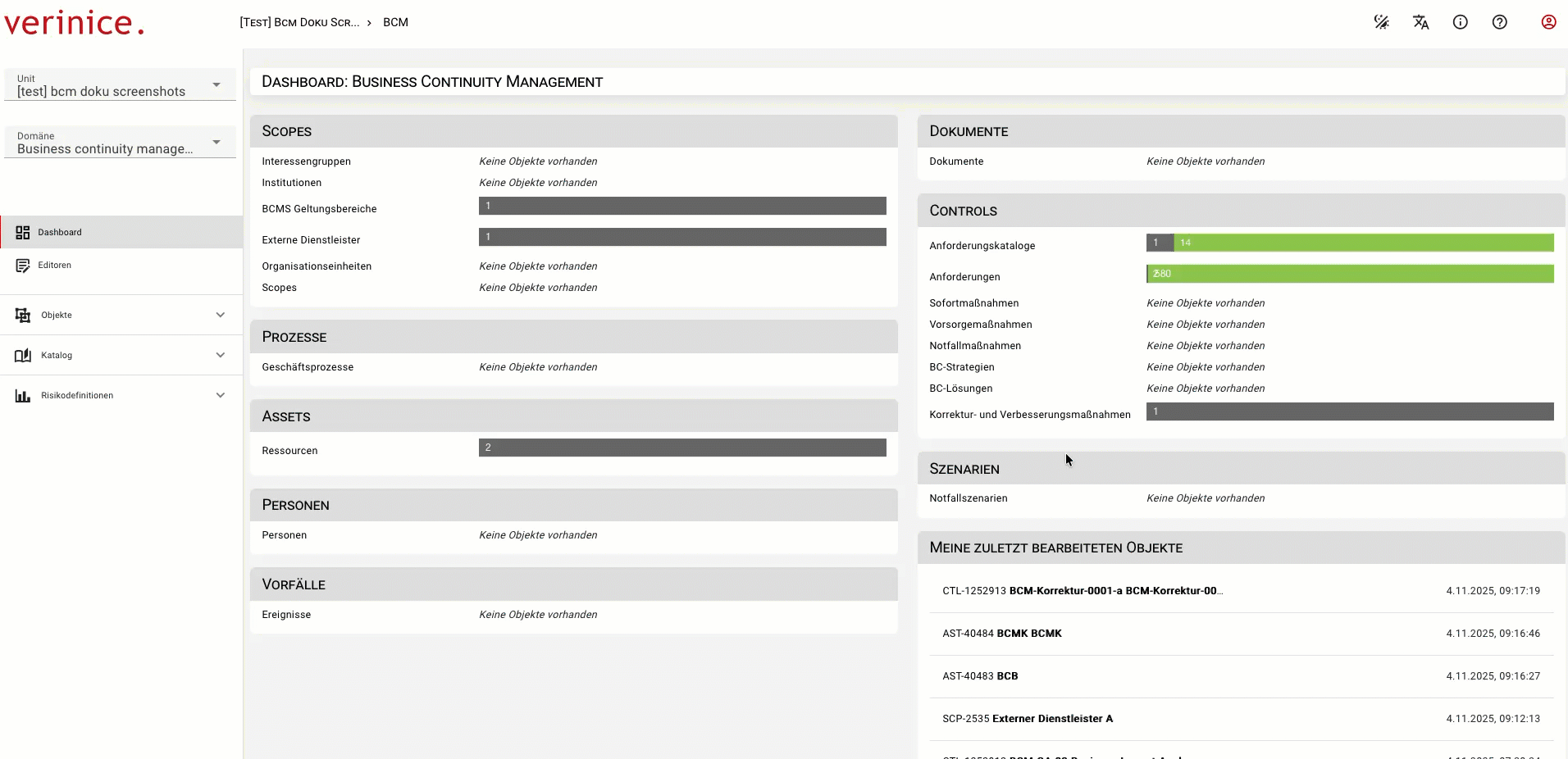Select the Sofortmaßnahmen row label
Screen dimensions: 1568x759
[974, 303]
